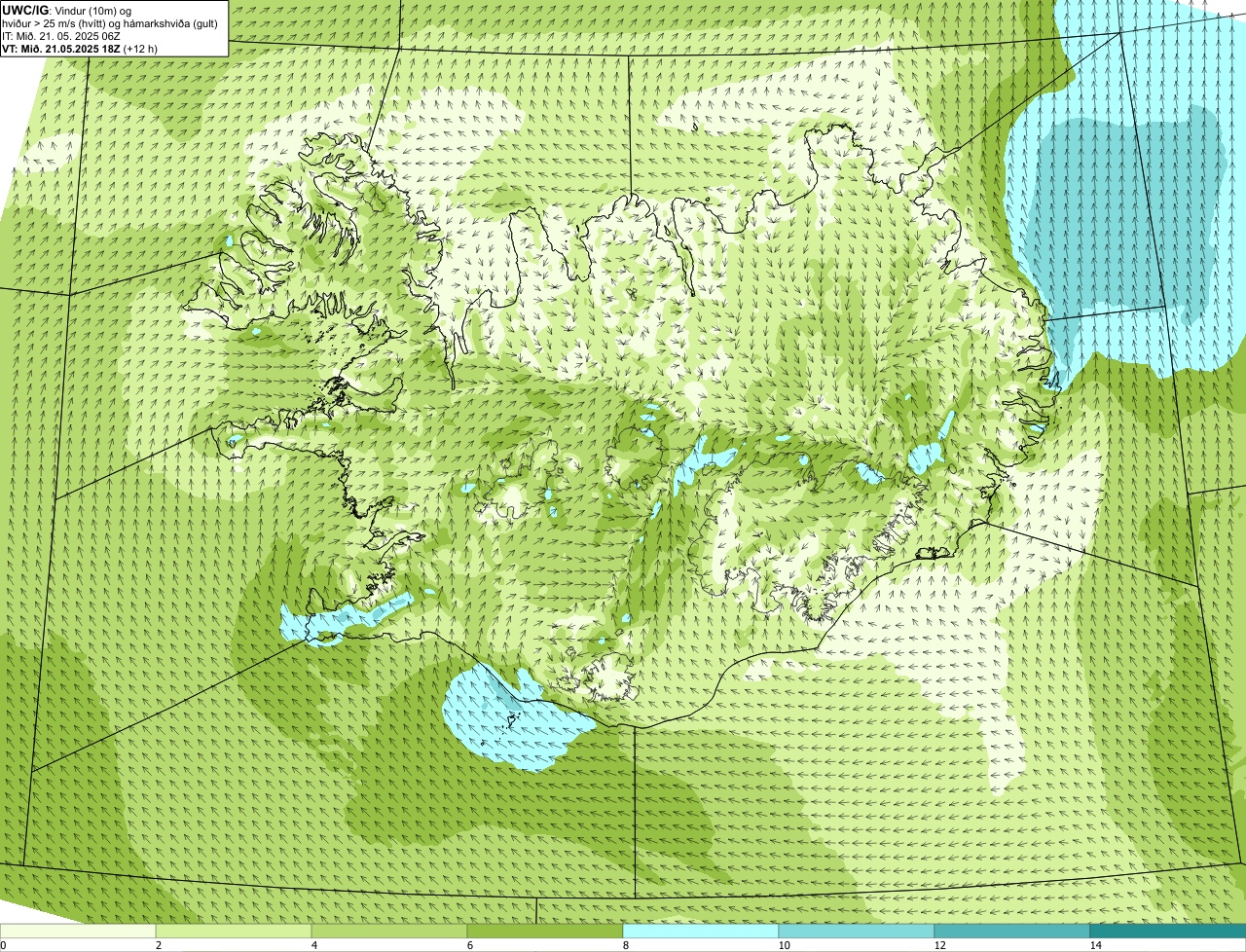1246x952 pixels.
Task: Click the "10" tick label on the scale
Action: click(785, 945)
